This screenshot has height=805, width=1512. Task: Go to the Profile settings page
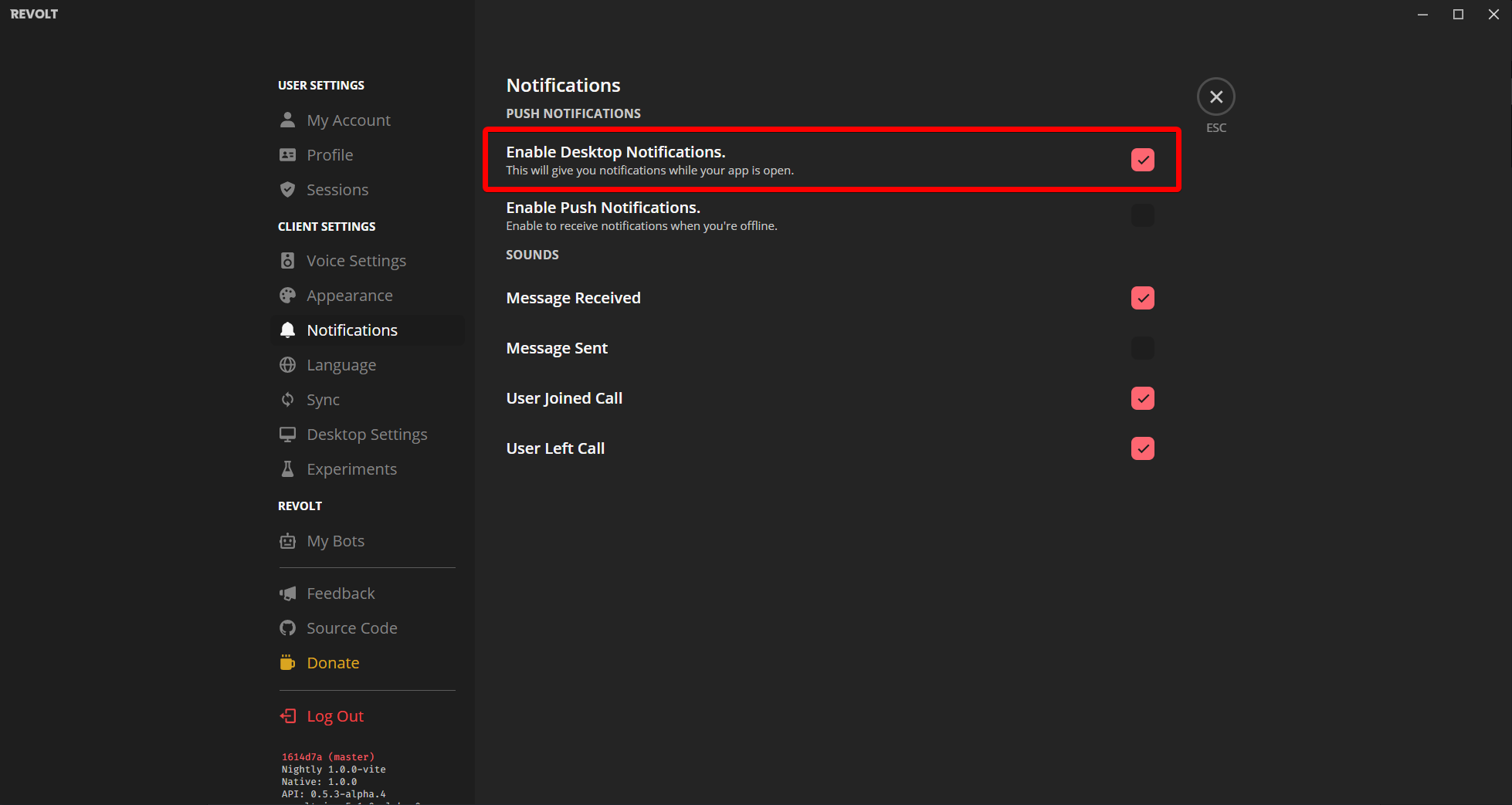click(368, 154)
